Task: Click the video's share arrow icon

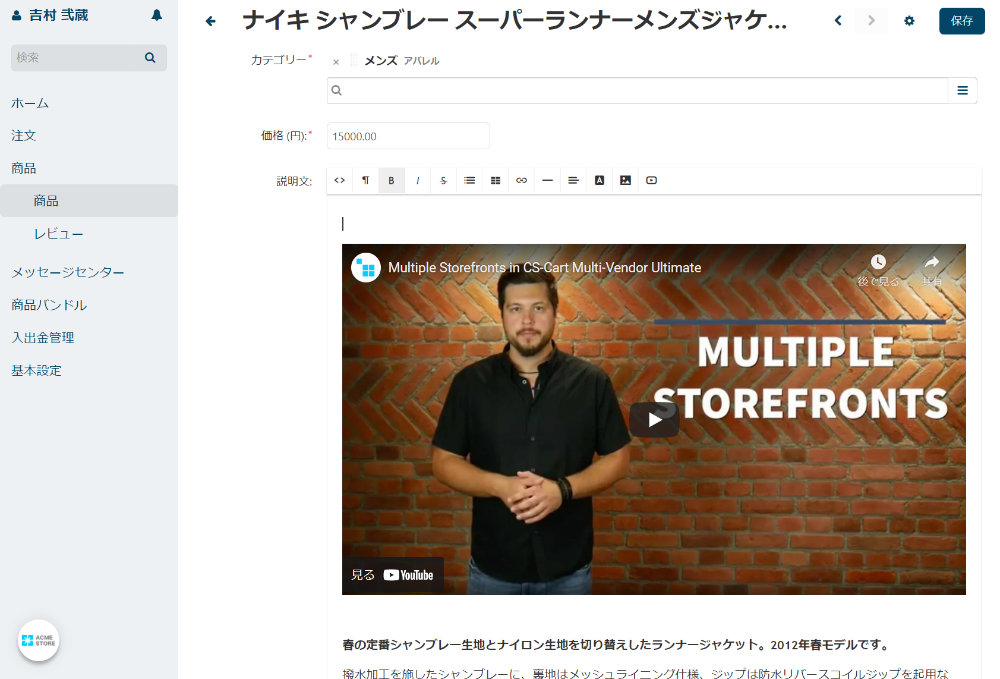Action: click(x=932, y=261)
